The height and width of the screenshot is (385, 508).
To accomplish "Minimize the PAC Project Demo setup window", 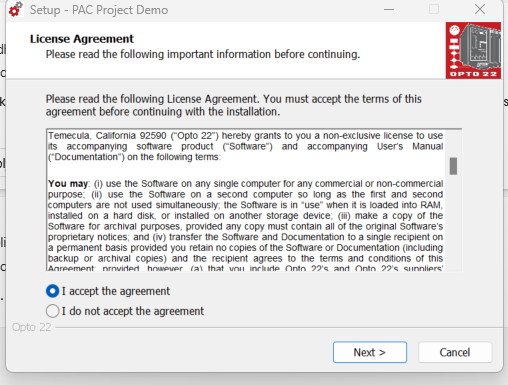I will [x=389, y=9].
